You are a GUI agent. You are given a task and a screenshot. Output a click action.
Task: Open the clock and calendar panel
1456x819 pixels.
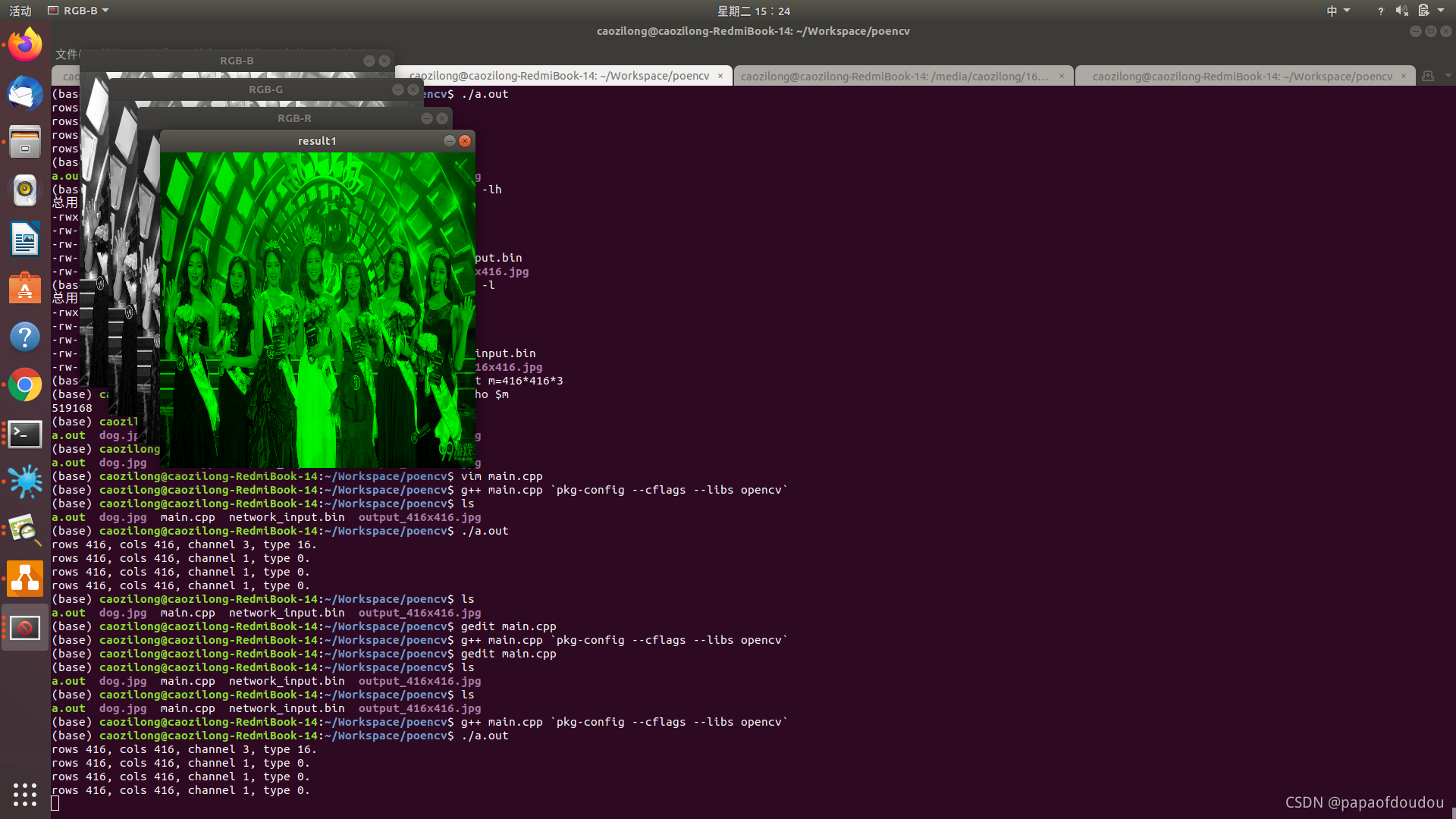pyautogui.click(x=754, y=11)
